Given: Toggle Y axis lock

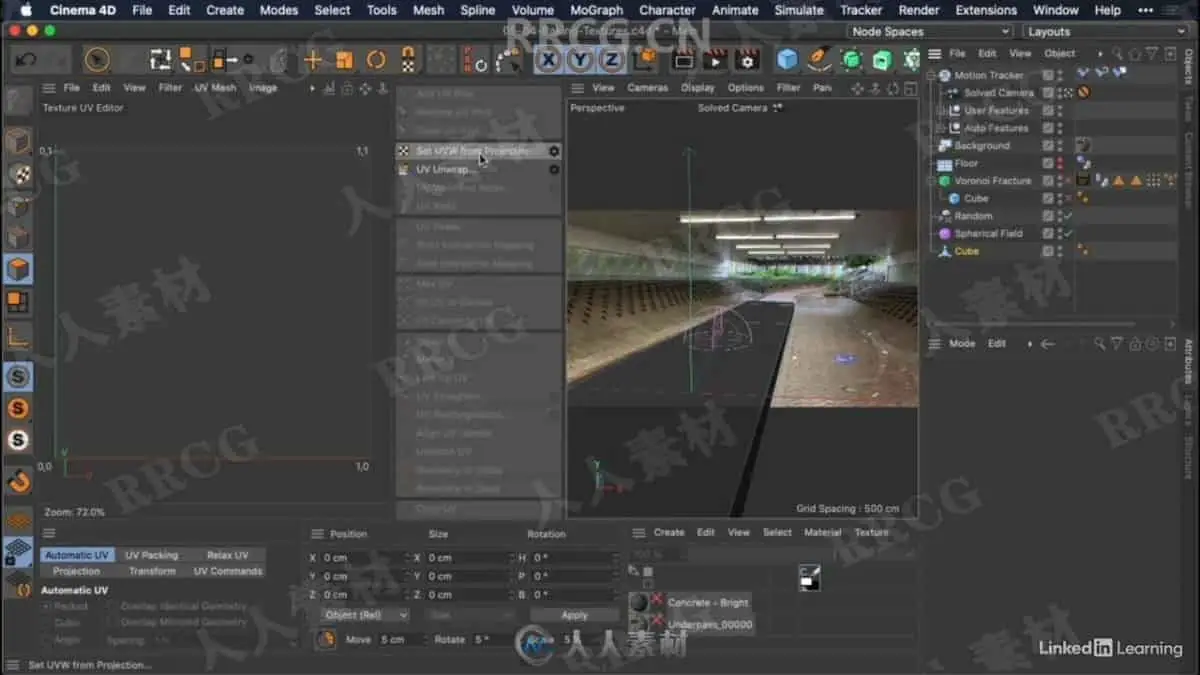Looking at the screenshot, I should [580, 60].
